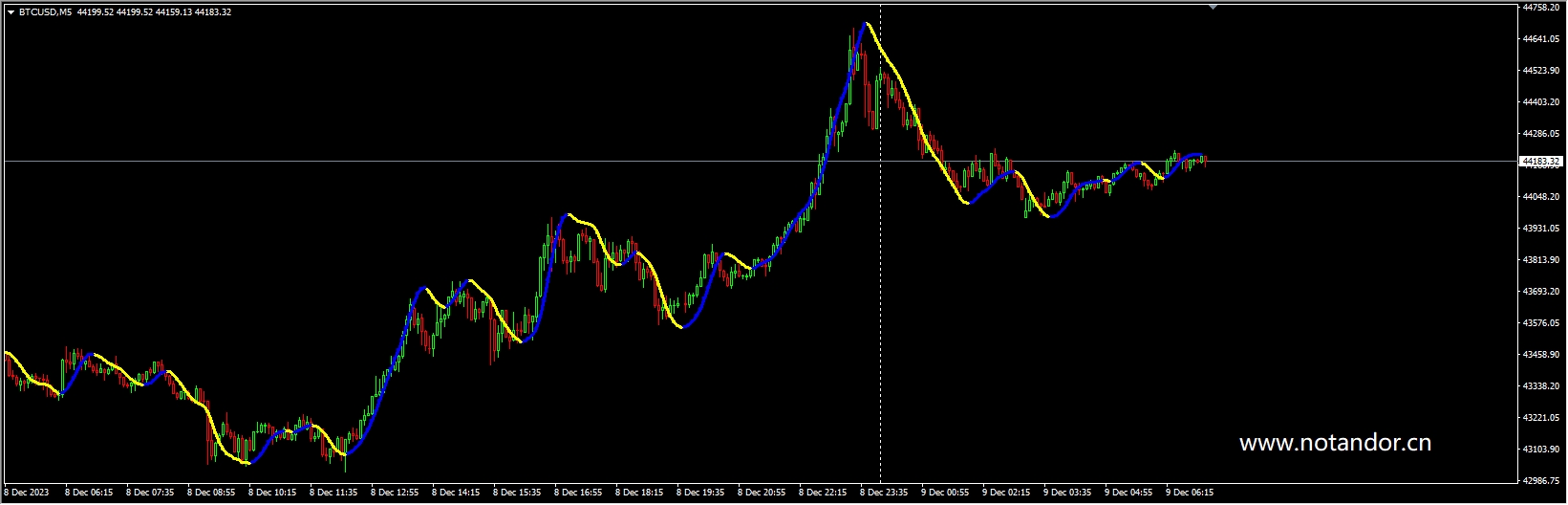Click the BTCUSD,M5 symbol label
This screenshot has width=1568, height=505.
pyautogui.click(x=45, y=12)
